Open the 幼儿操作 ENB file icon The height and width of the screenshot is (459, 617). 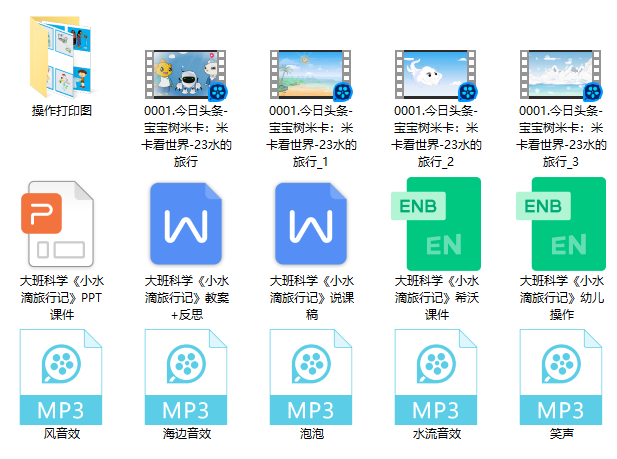[561, 224]
